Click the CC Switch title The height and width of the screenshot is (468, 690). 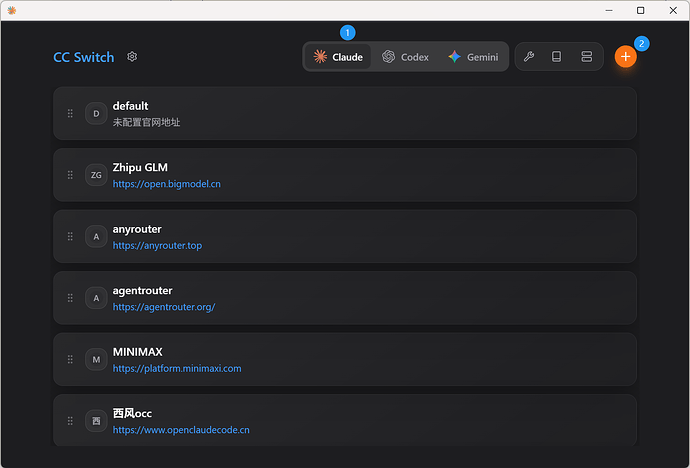(84, 57)
